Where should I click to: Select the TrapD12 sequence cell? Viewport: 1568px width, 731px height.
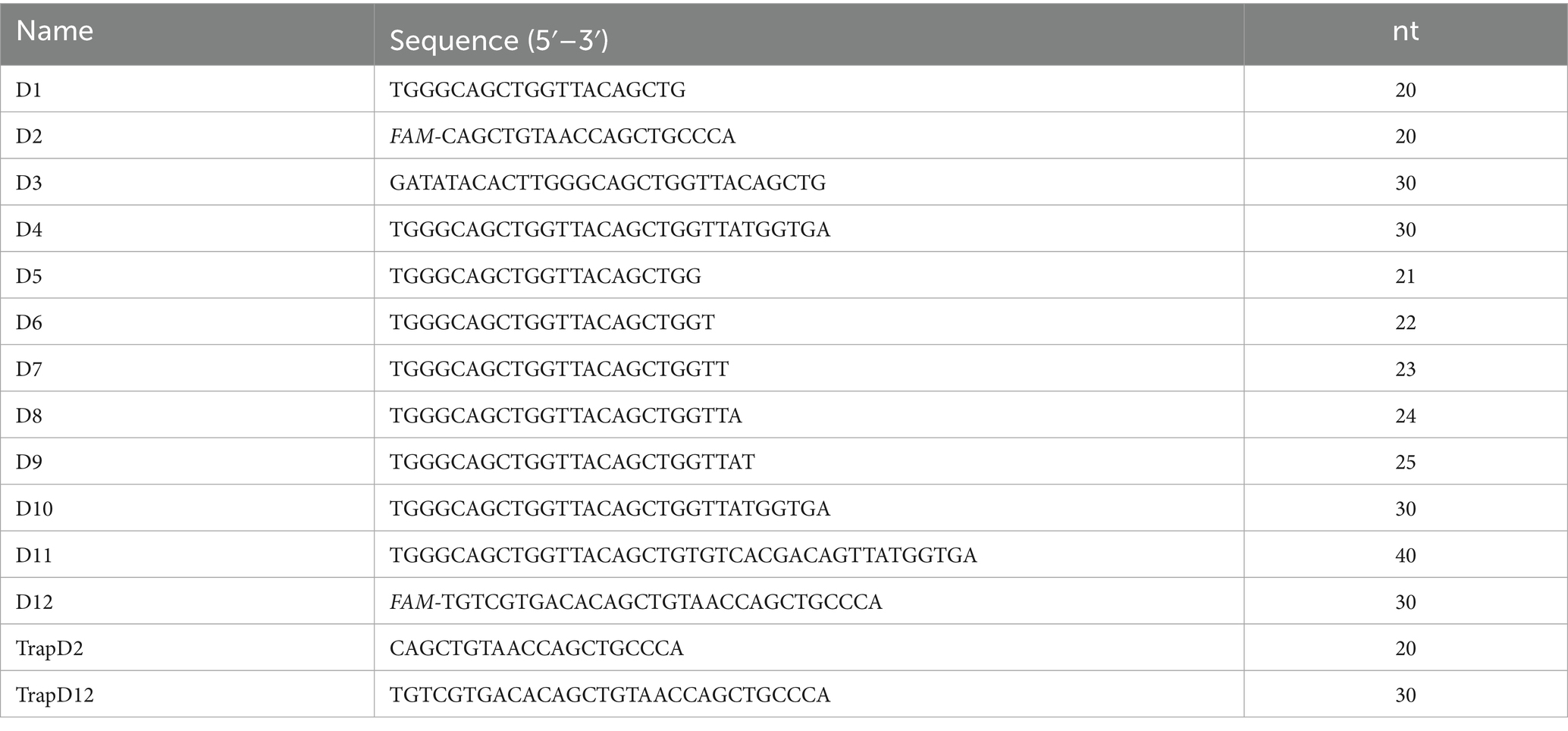pyautogui.click(x=610, y=695)
